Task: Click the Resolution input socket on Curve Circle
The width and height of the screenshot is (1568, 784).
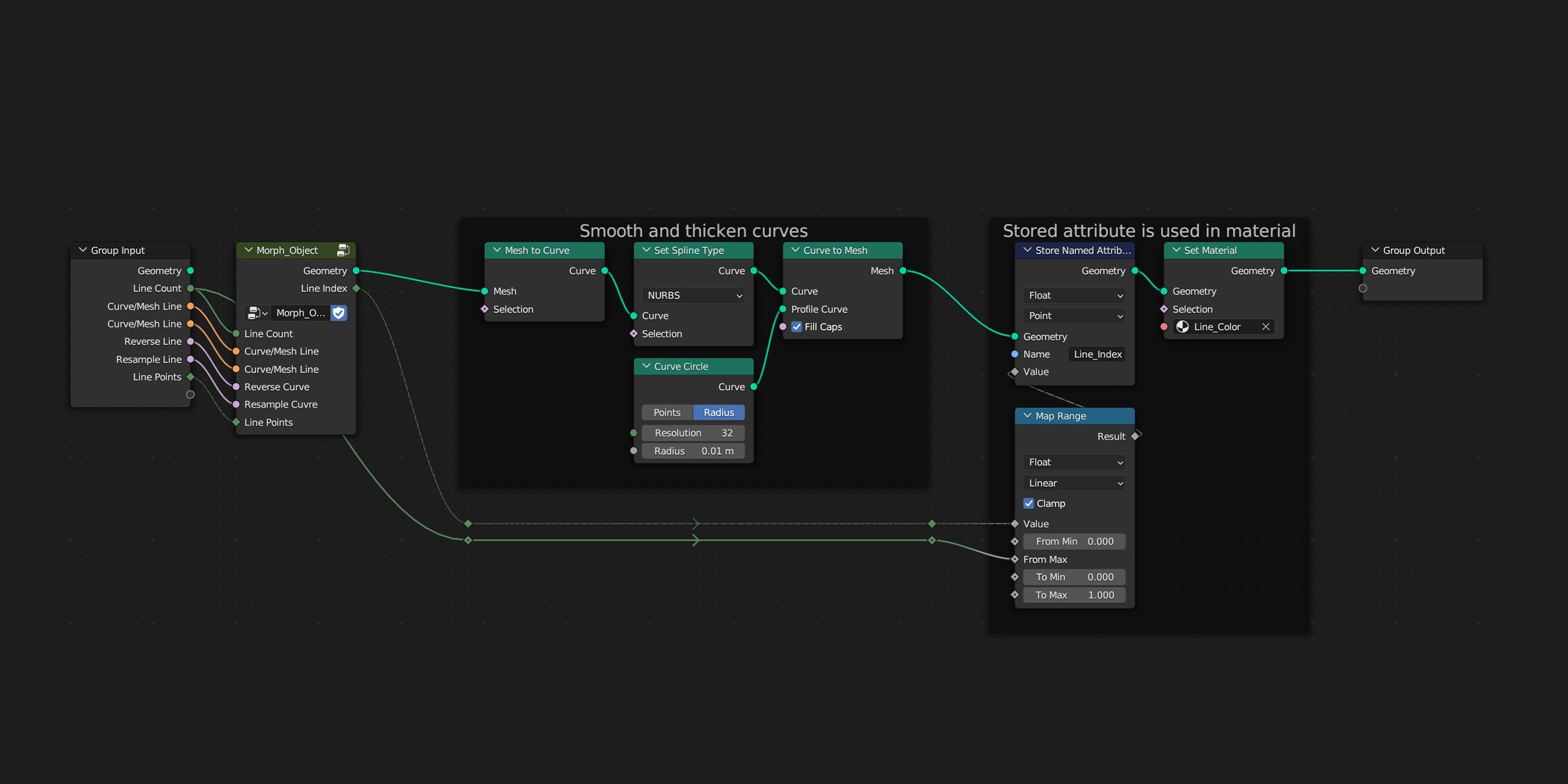Action: (x=634, y=433)
